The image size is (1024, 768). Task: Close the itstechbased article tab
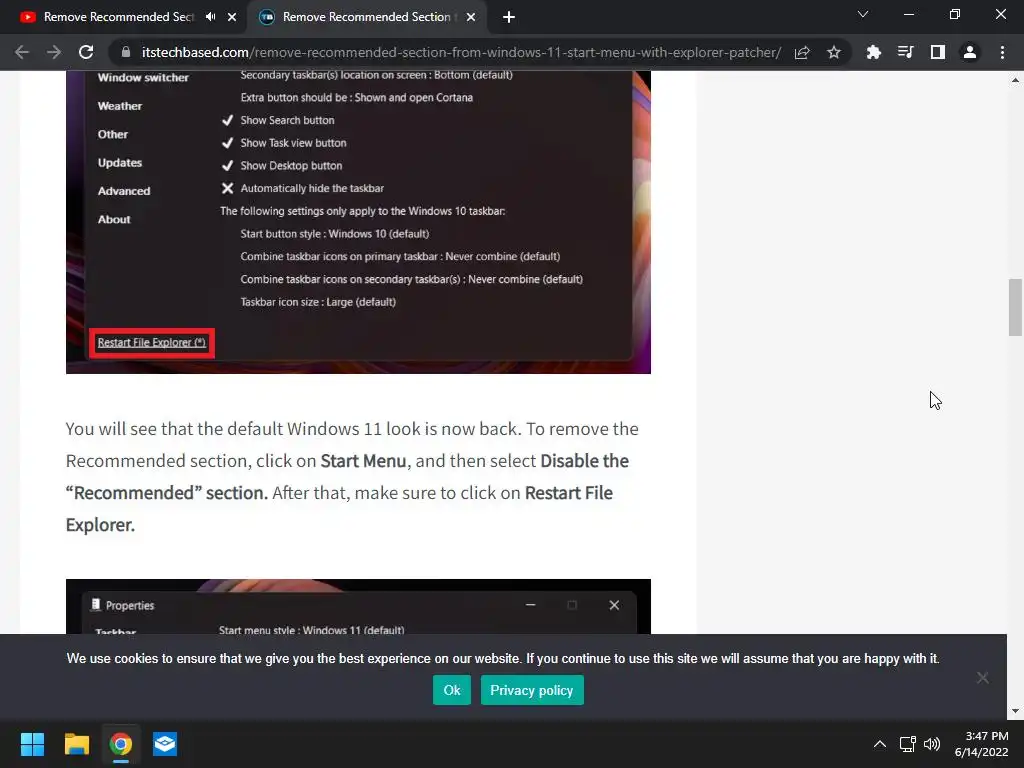click(471, 17)
